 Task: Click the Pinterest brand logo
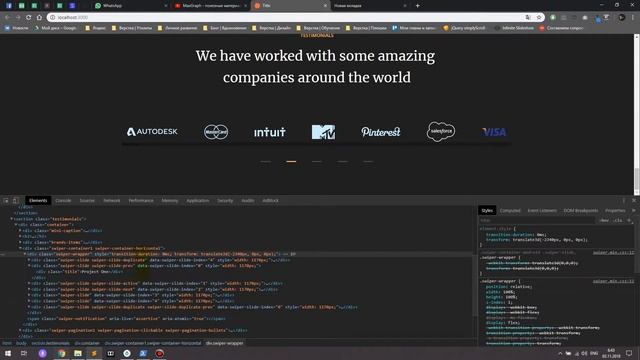tap(380, 132)
